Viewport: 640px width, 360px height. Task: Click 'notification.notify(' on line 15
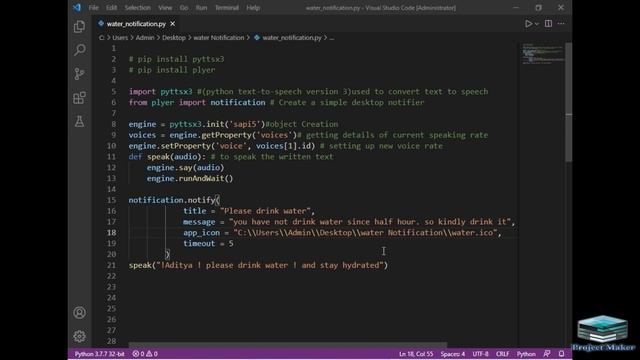coord(174,200)
